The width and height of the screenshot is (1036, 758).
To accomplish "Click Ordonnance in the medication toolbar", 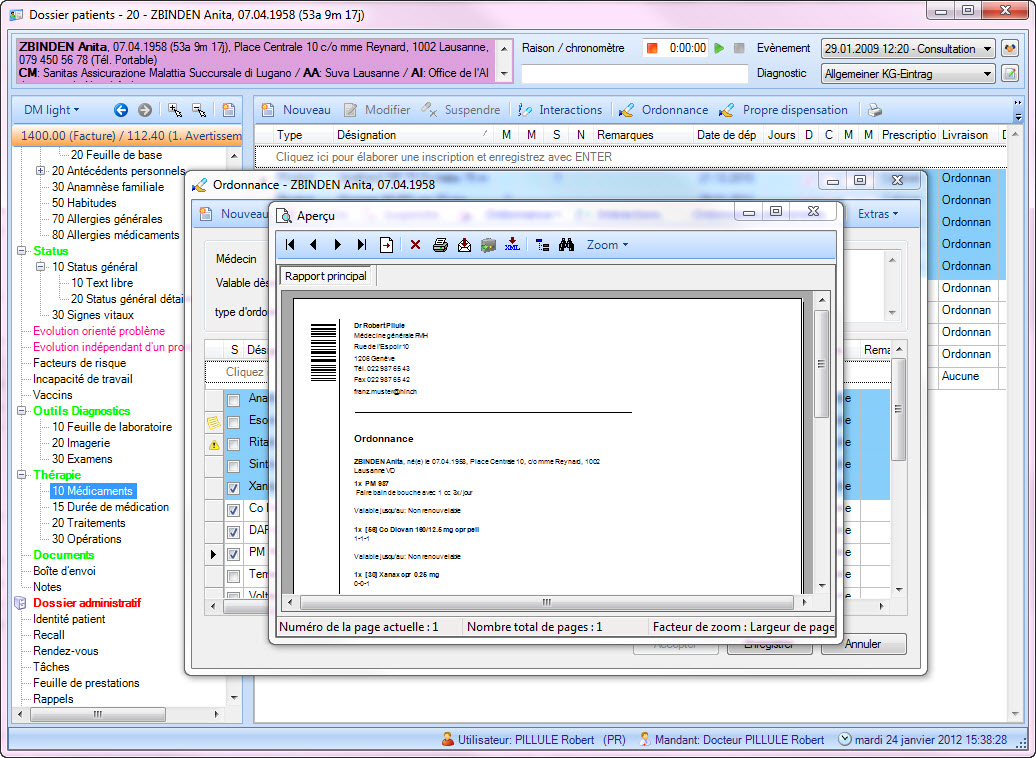I will tap(664, 110).
